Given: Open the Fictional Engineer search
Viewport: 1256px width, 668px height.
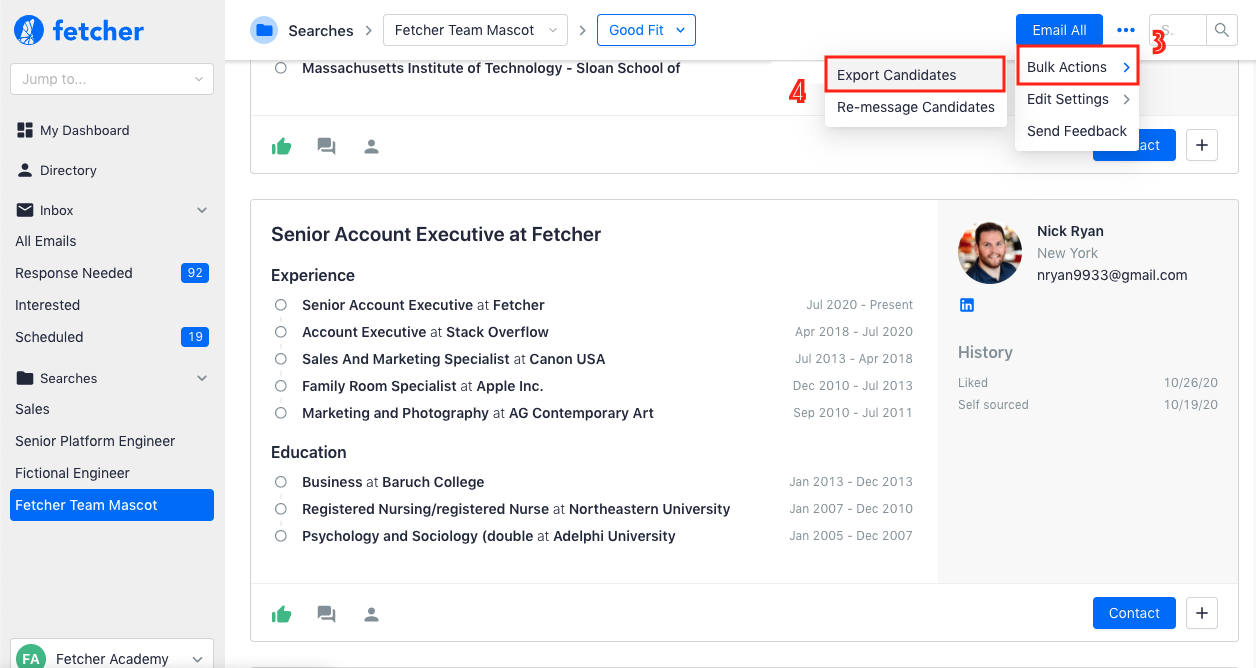Looking at the screenshot, I should coord(72,473).
